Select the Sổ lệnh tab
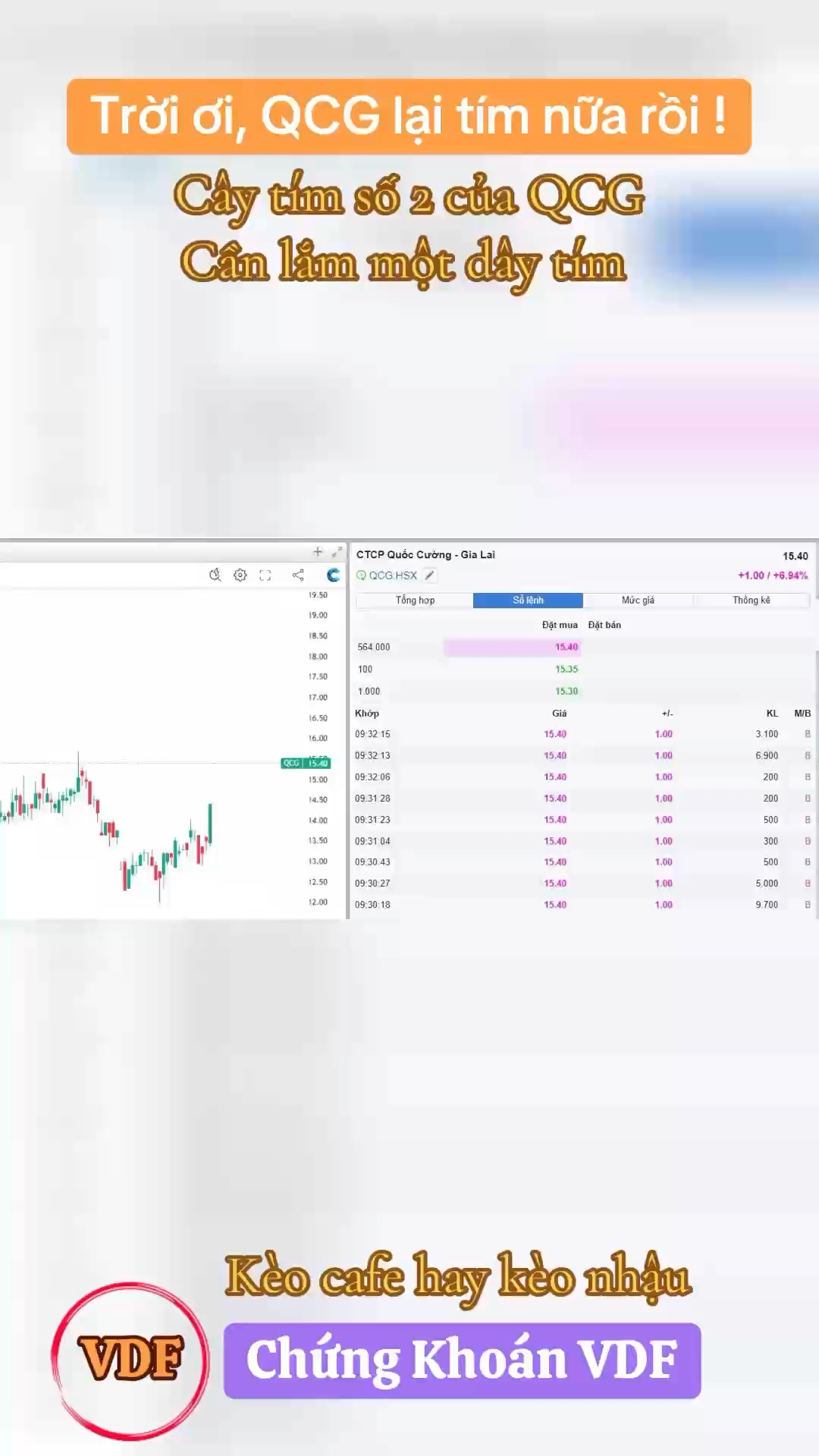The height and width of the screenshot is (1456, 819). 528,600
